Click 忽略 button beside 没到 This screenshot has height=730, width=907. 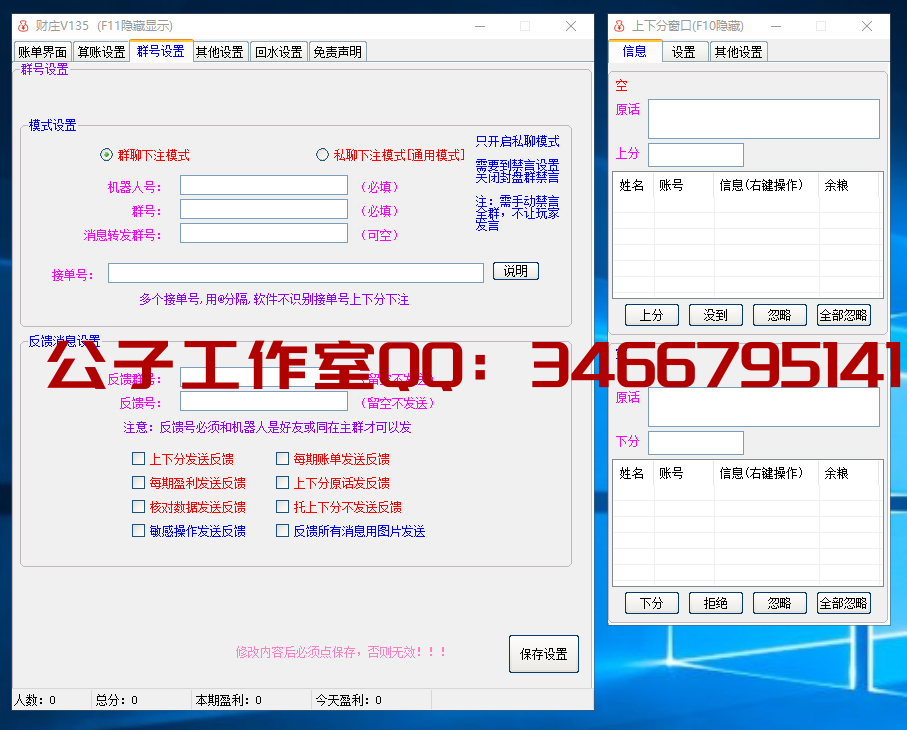(780, 315)
